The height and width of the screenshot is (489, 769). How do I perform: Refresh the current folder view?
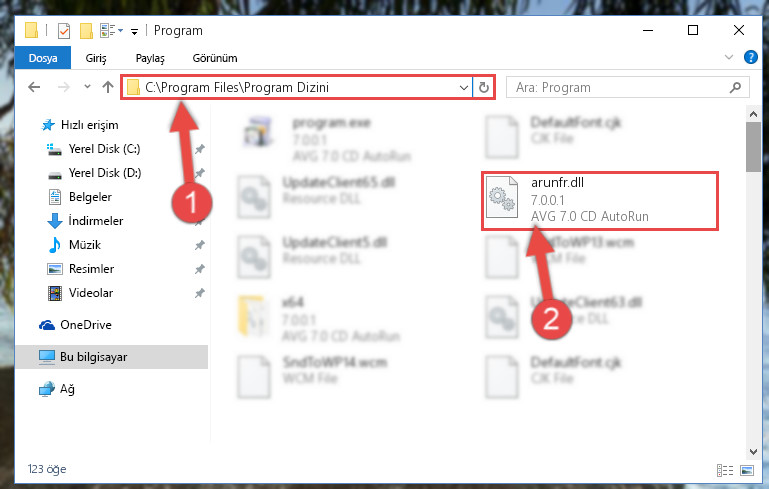click(484, 87)
